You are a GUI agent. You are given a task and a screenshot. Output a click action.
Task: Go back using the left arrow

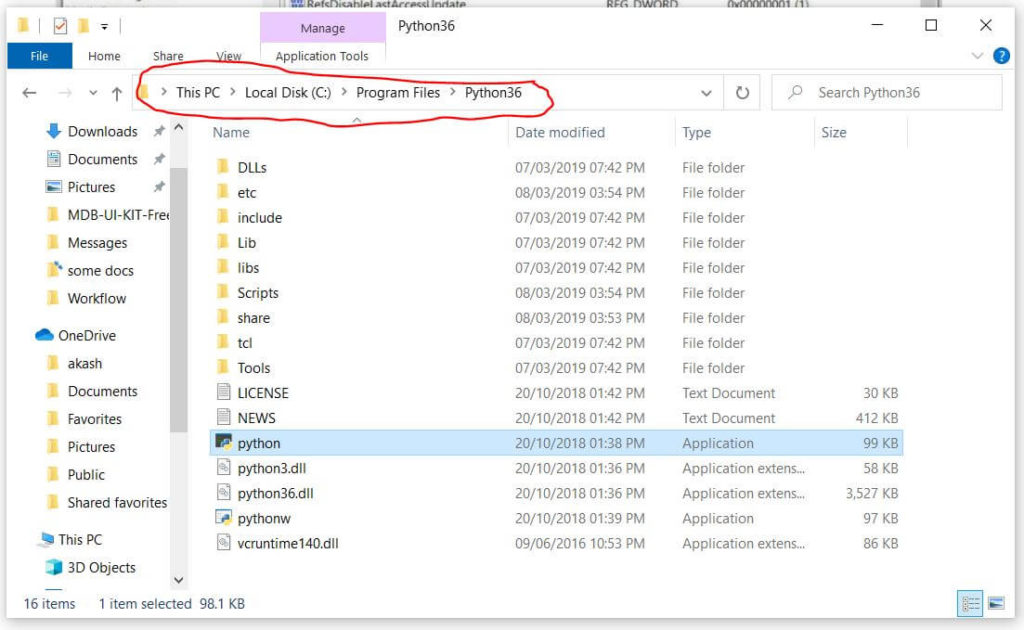[x=29, y=93]
